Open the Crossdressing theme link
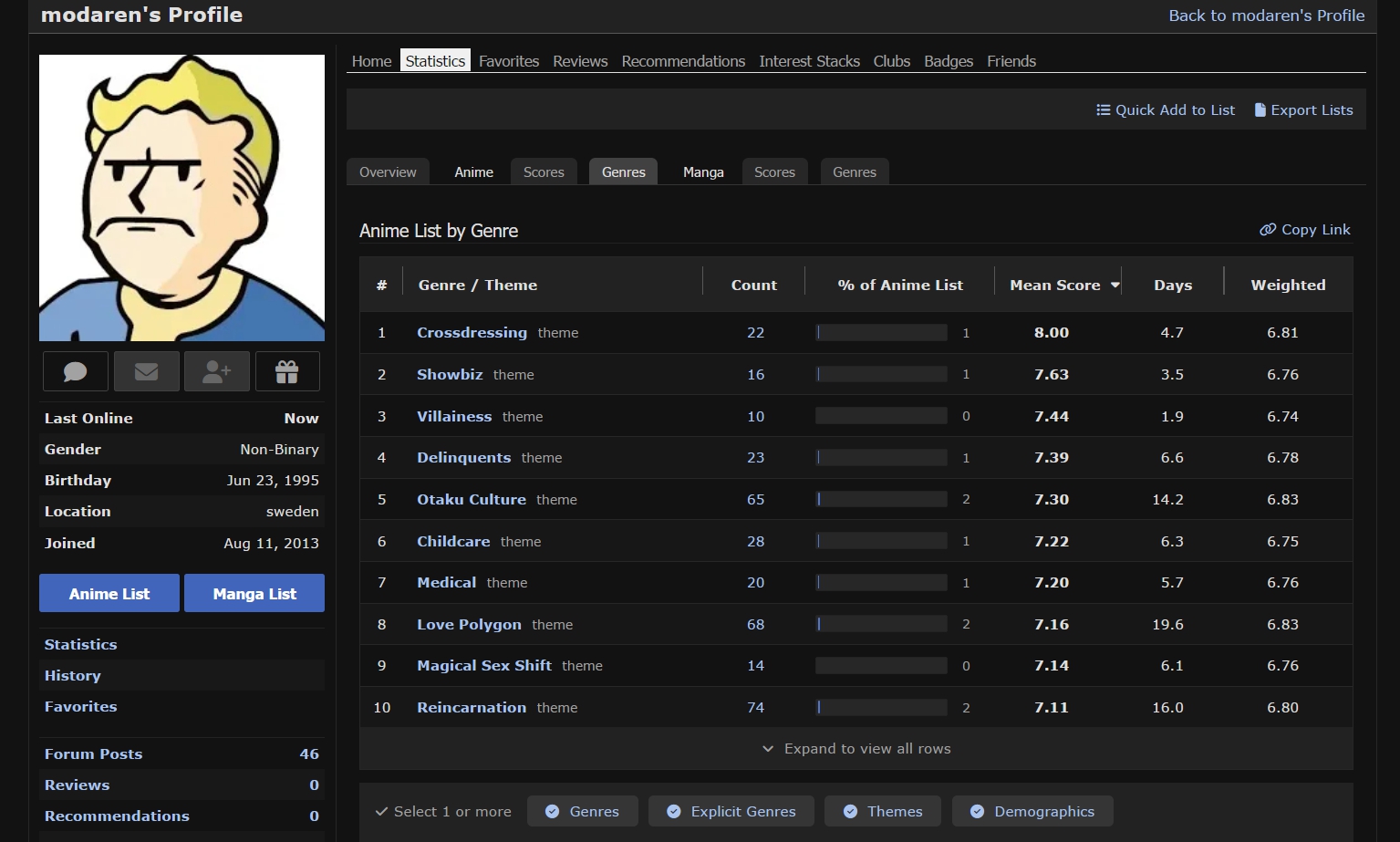Screen dimensions: 1400x842 (472, 333)
